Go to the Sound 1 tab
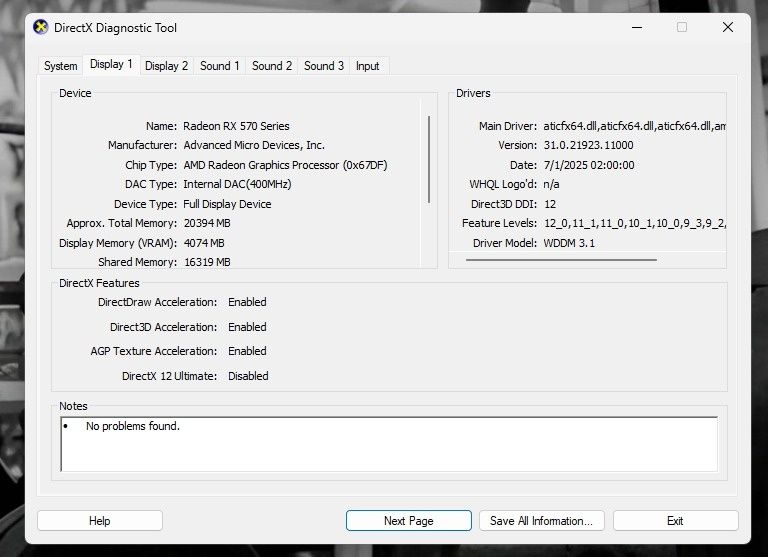The width and height of the screenshot is (768, 557). [219, 66]
